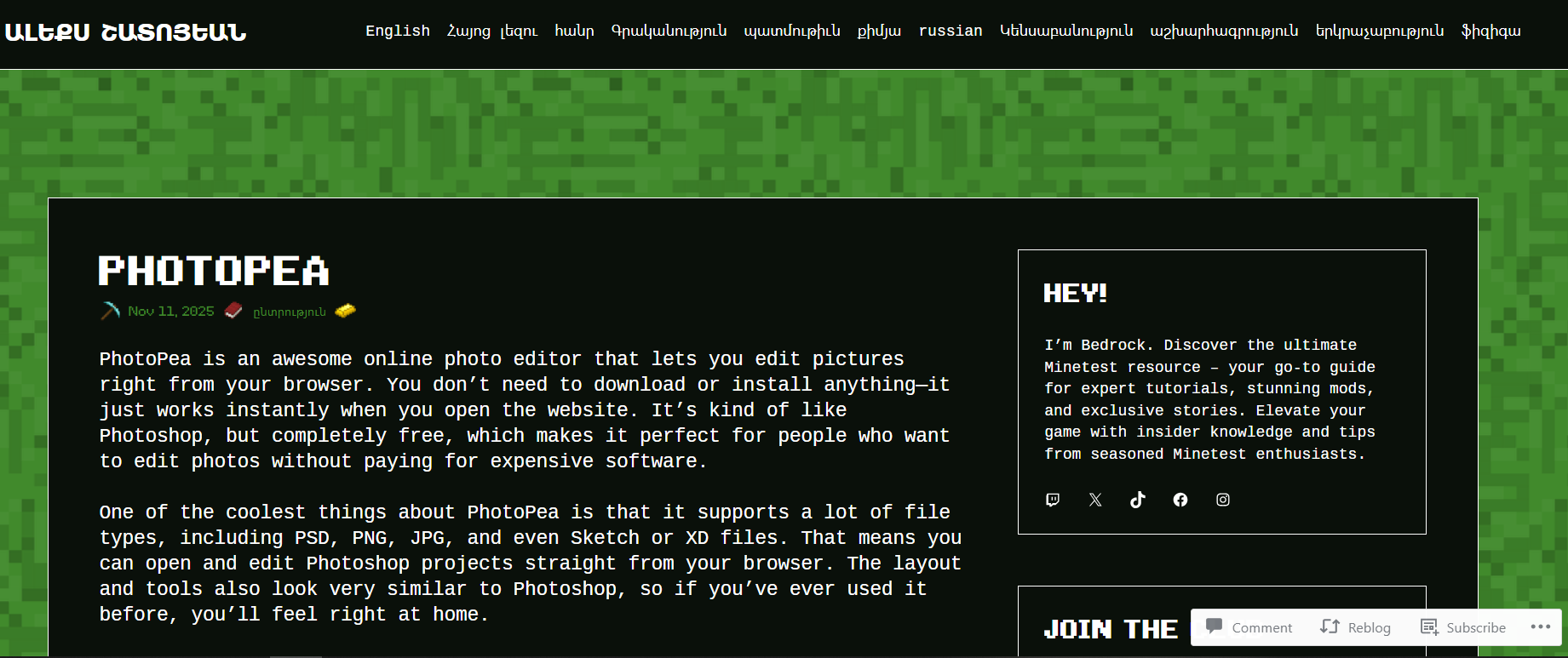Viewport: 1568px width, 658px height.
Task: Open the three-dots more actions menu
Action: coord(1541,627)
